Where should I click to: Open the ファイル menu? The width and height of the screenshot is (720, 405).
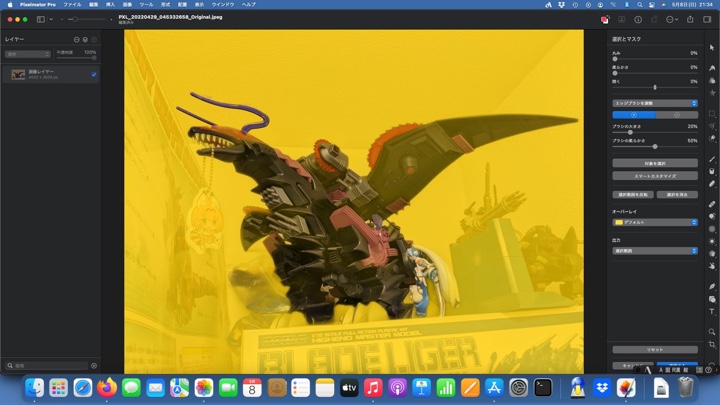click(x=72, y=5)
